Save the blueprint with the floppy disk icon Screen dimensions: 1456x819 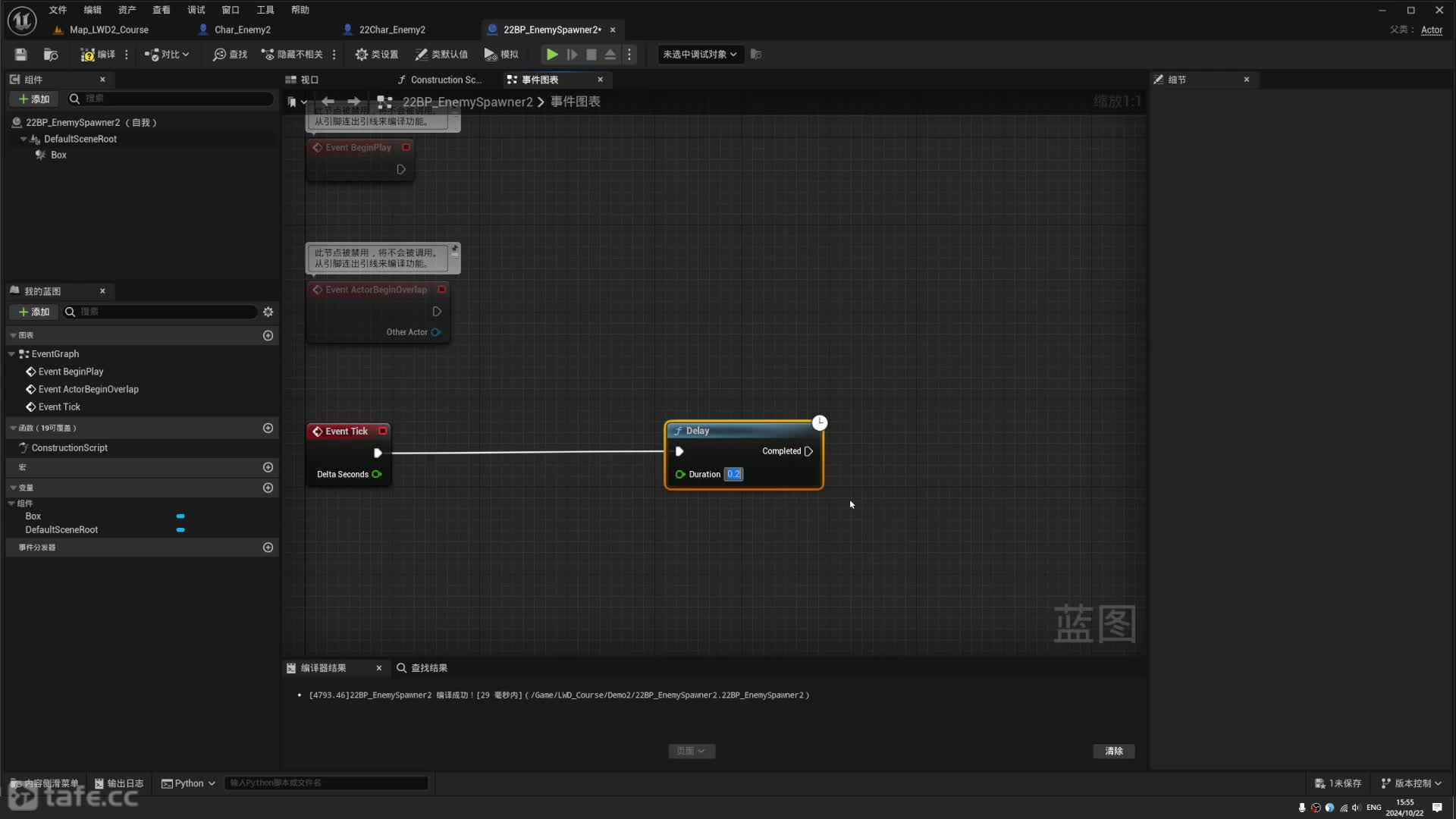tap(20, 54)
